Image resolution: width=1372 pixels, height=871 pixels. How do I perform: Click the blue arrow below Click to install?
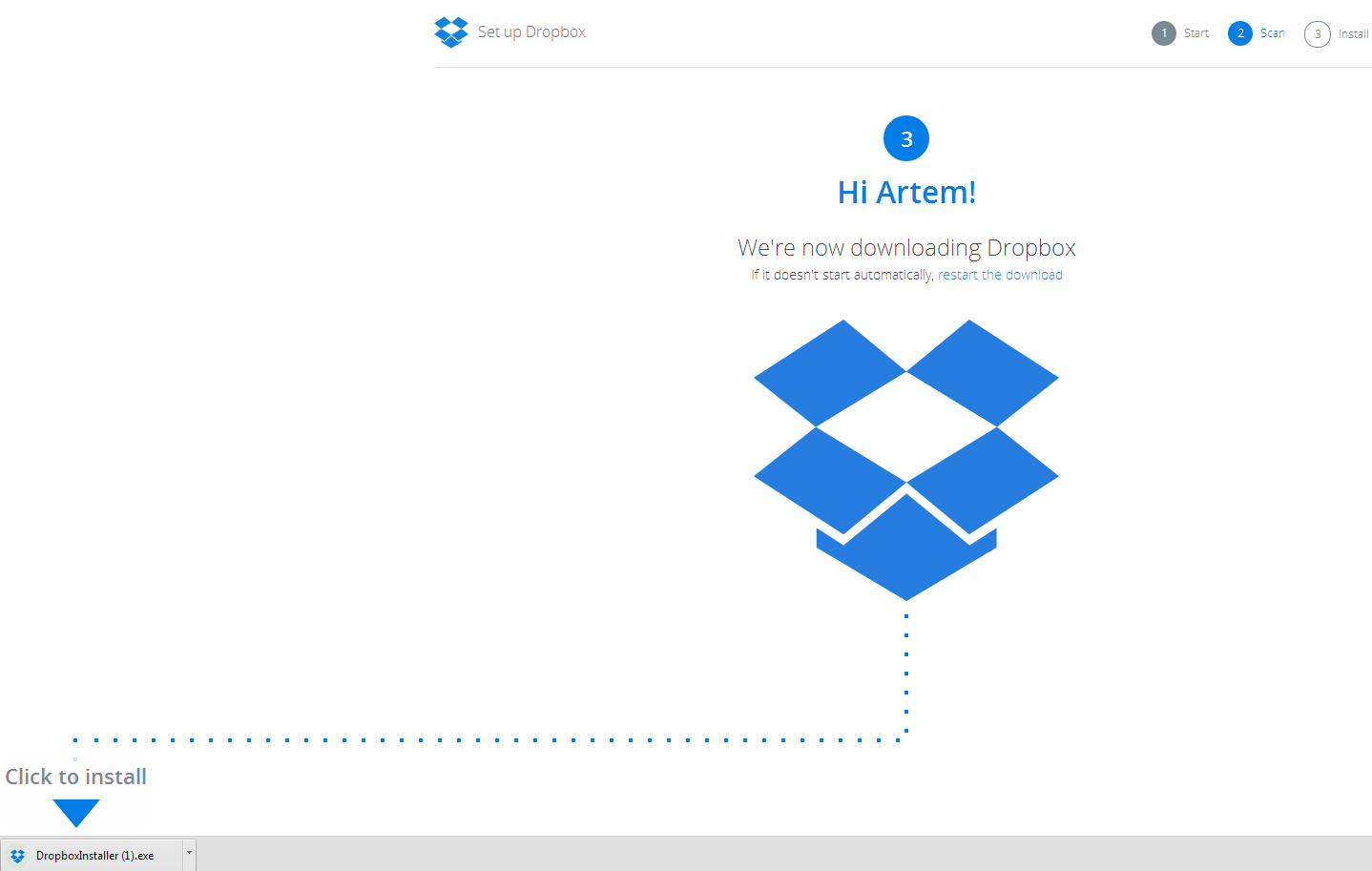coord(74,813)
